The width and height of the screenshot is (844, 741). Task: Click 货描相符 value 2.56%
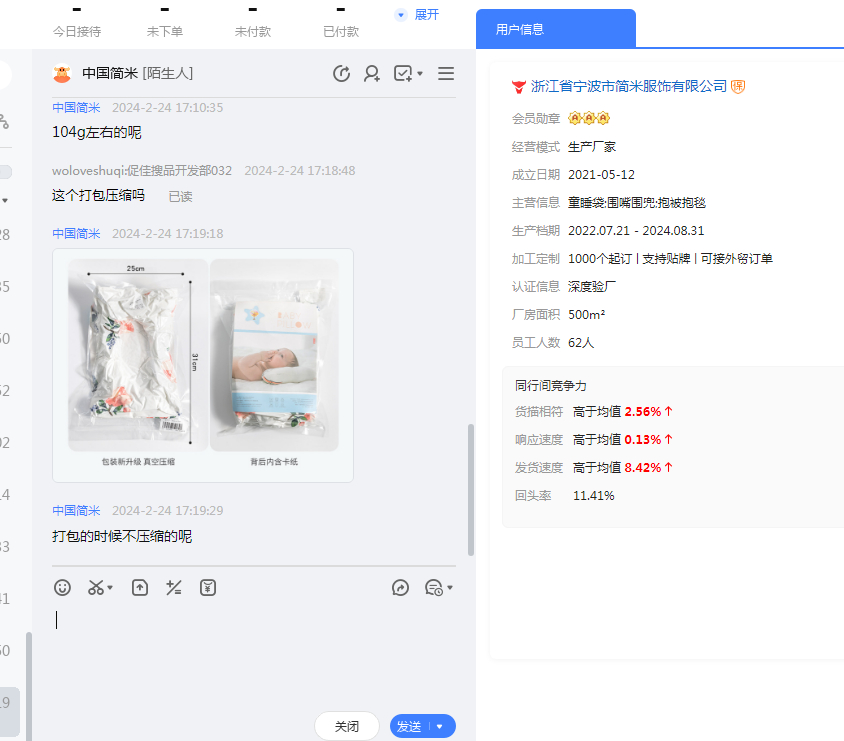click(643, 412)
